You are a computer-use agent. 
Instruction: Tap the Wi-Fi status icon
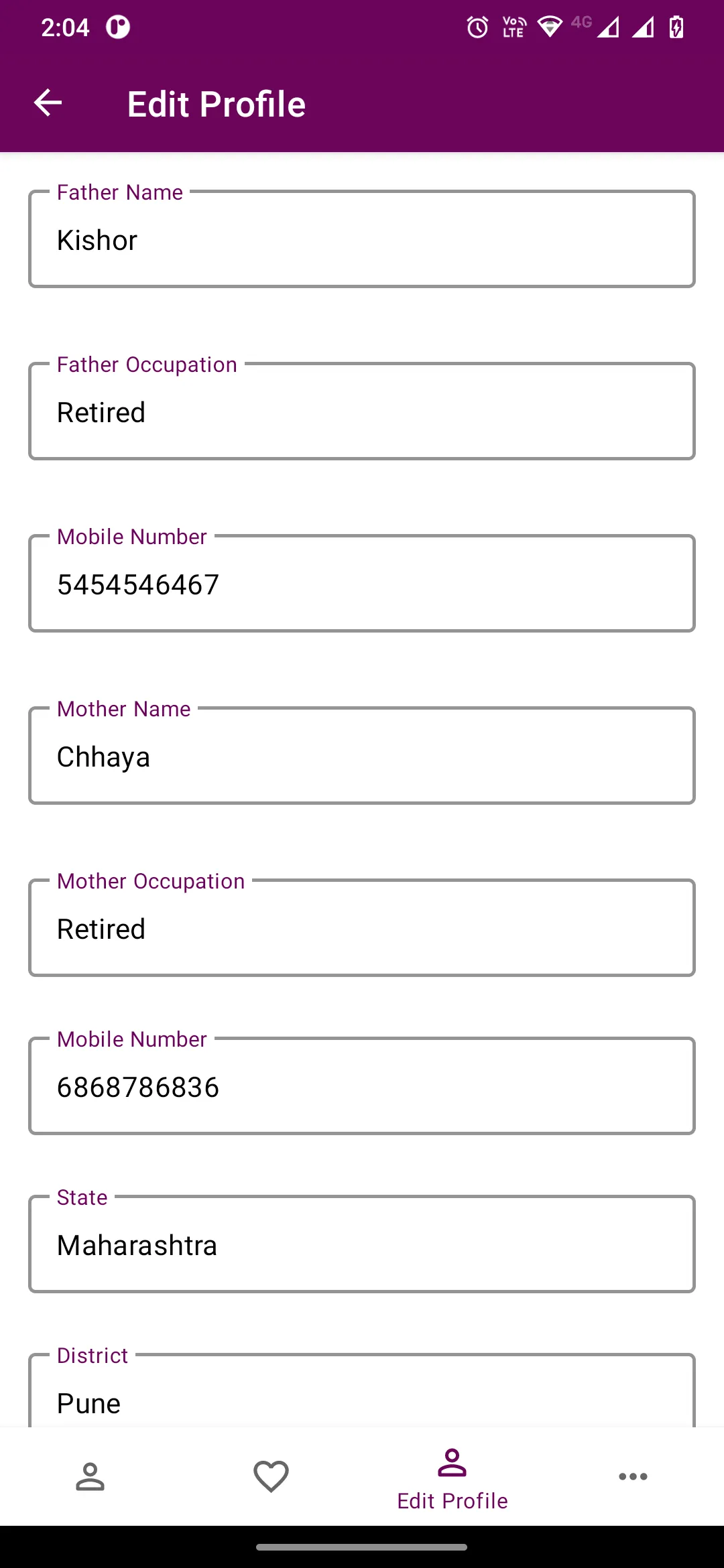pos(550,27)
